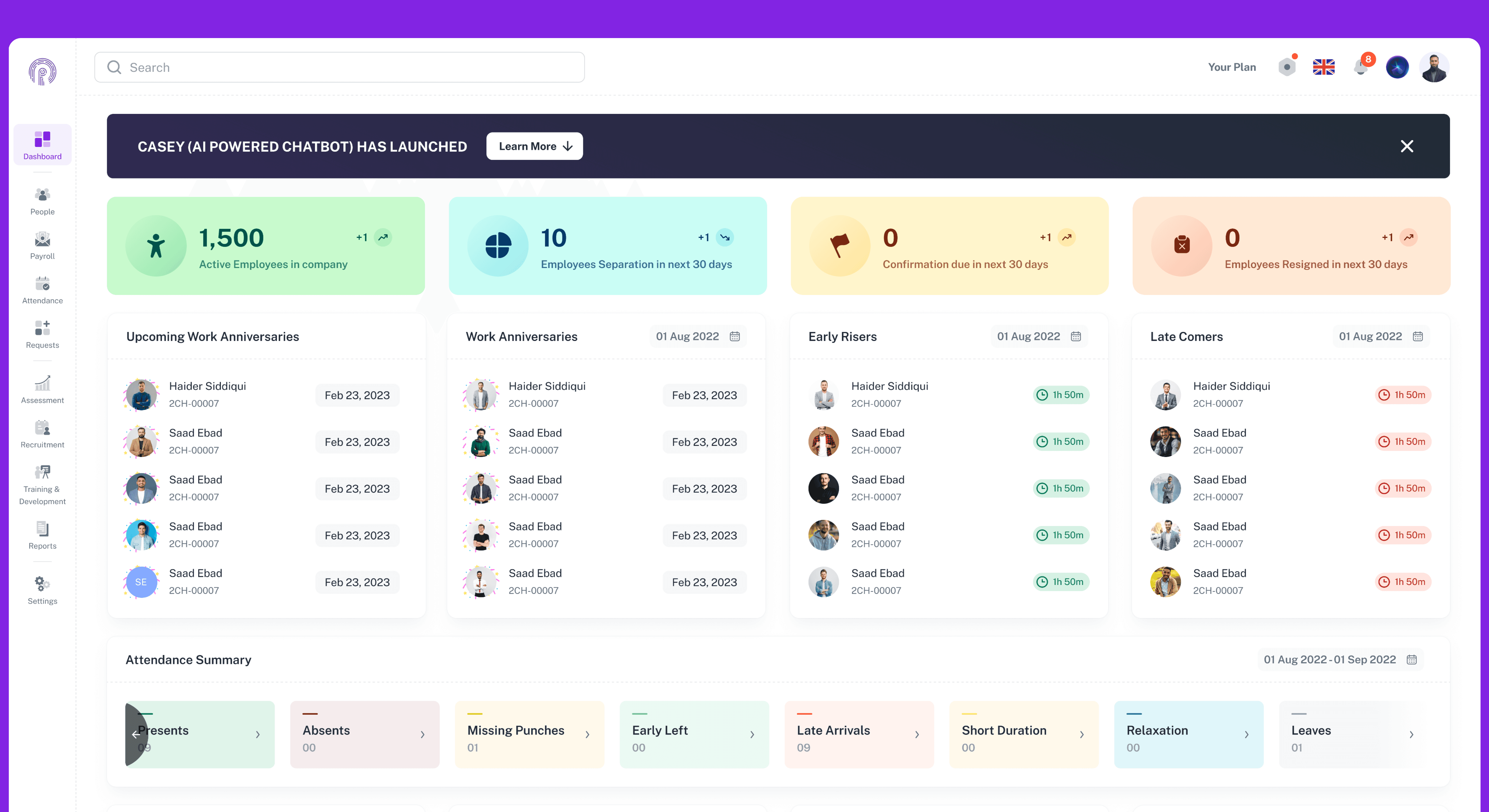
Task: Open the Leaves attendance card
Action: pos(1353,735)
